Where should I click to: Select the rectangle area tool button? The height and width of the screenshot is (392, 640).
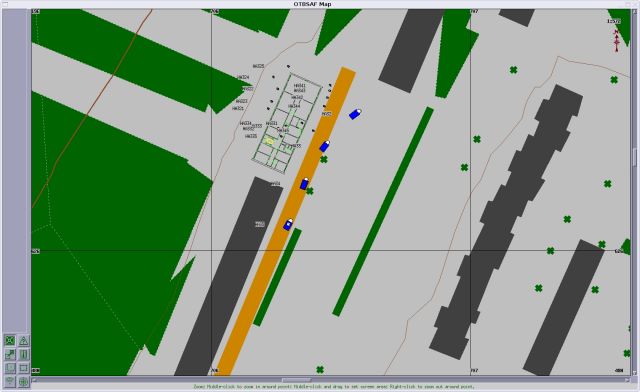(24, 368)
